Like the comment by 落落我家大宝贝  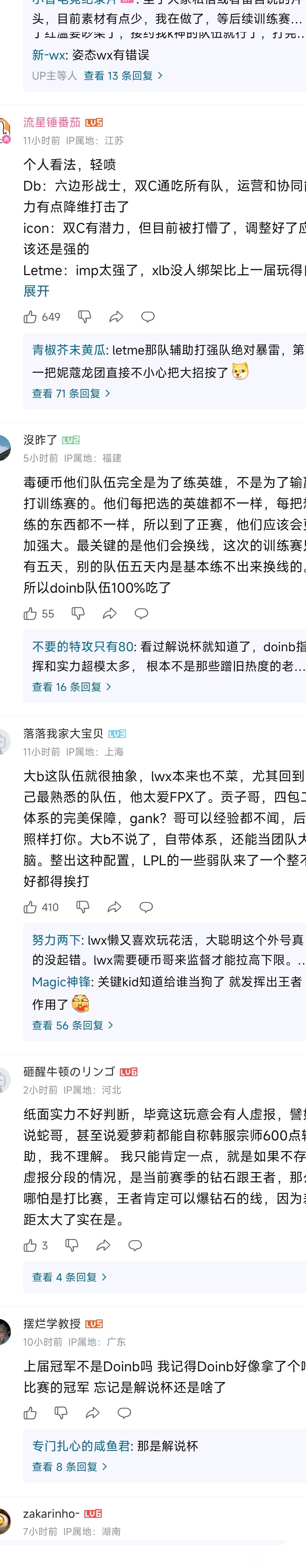(x=30, y=907)
